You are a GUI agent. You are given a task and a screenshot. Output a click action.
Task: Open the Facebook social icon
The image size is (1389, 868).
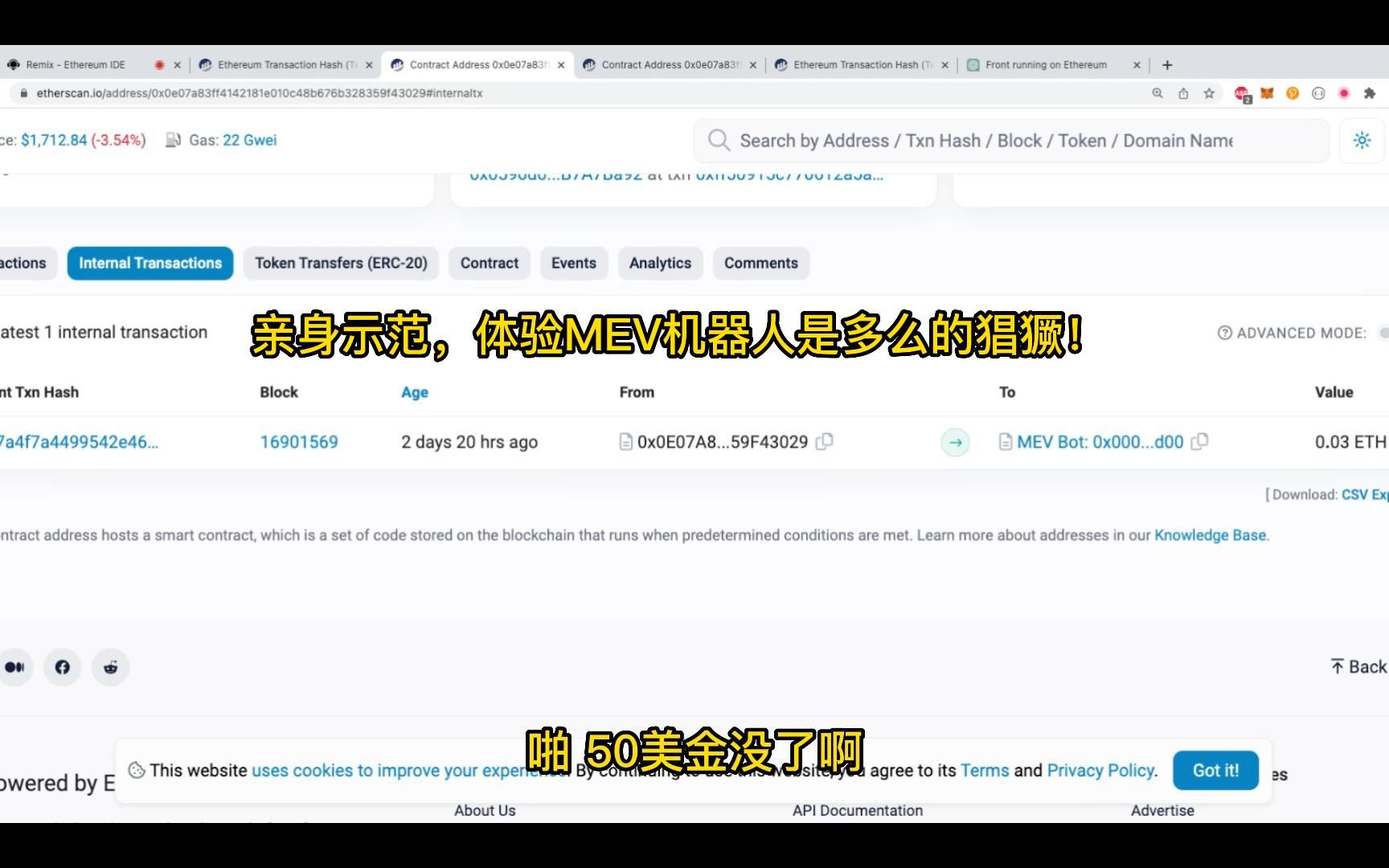[x=63, y=667]
